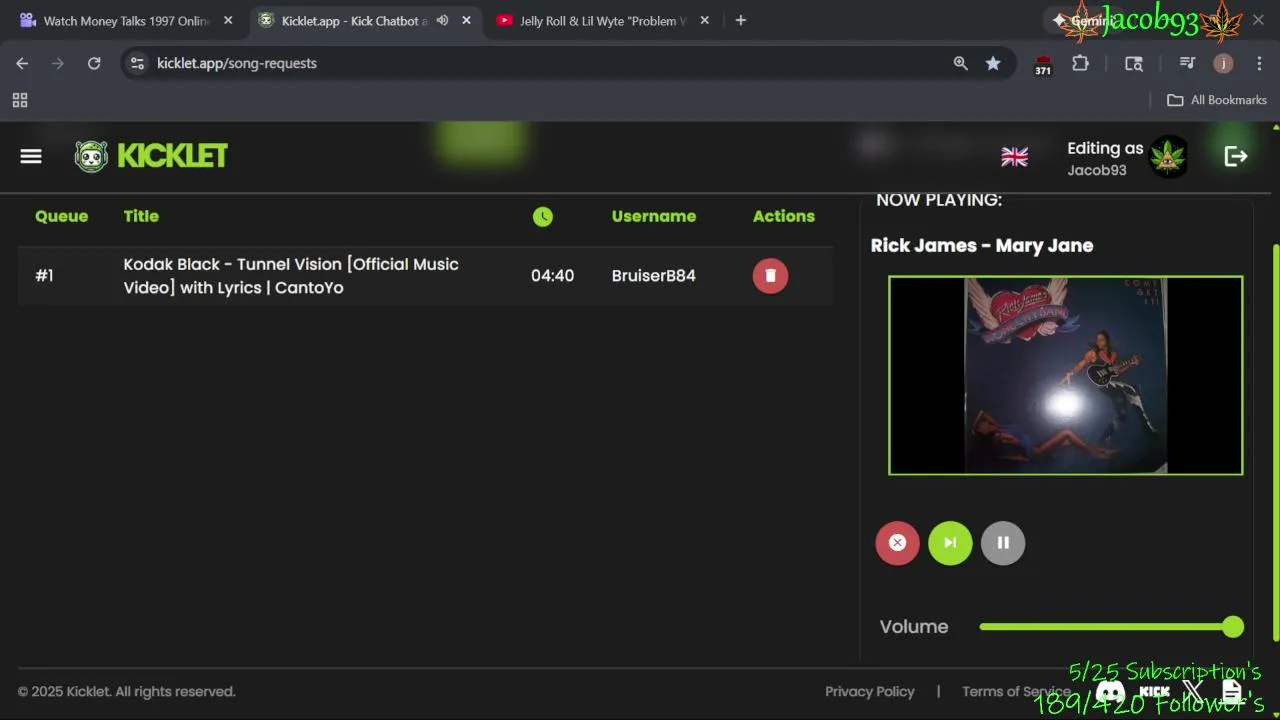The height and width of the screenshot is (720, 1280).
Task: Open the apps grid in bookmarks bar
Action: [20, 100]
